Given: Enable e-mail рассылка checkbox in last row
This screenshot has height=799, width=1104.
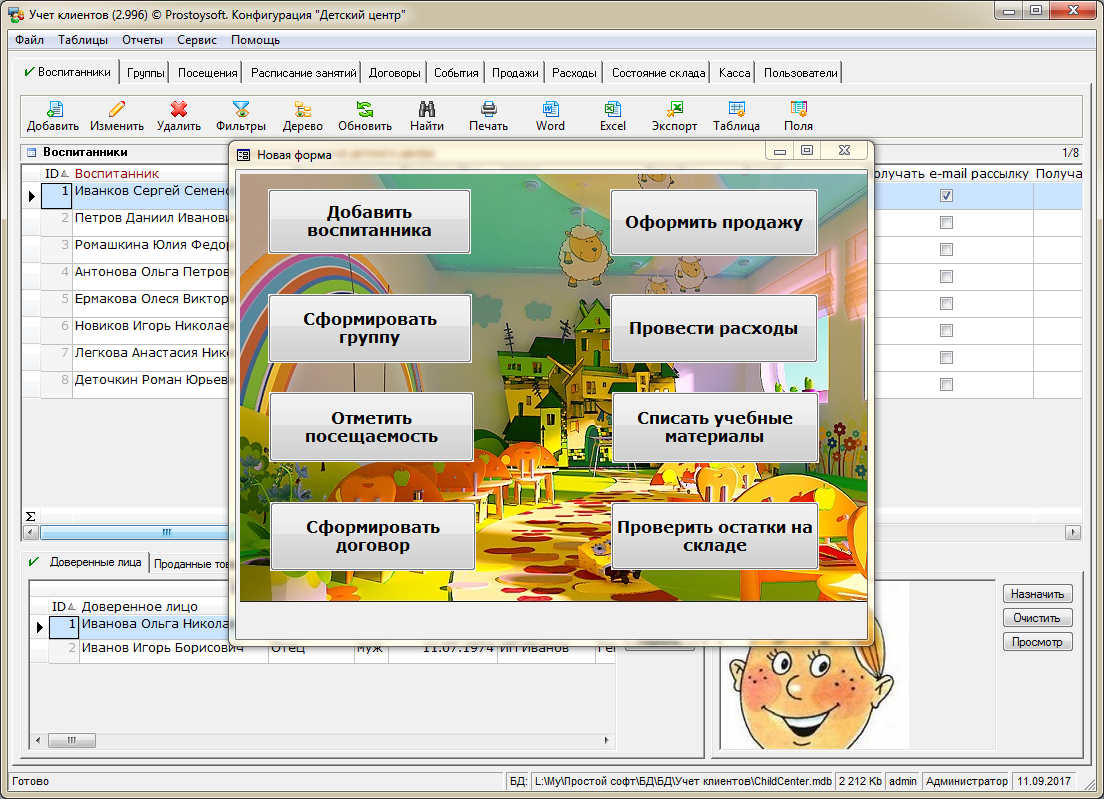Looking at the screenshot, I should coord(946,385).
